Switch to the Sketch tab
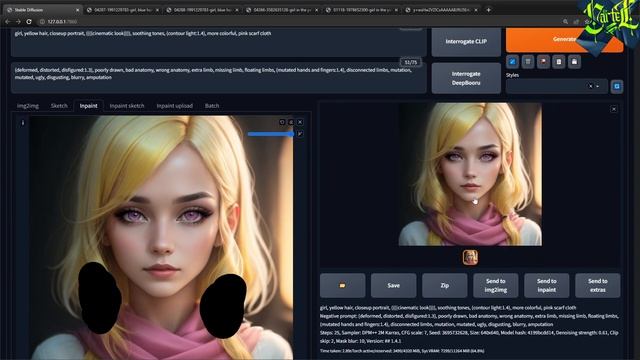This screenshot has height=360, width=640. (59, 106)
